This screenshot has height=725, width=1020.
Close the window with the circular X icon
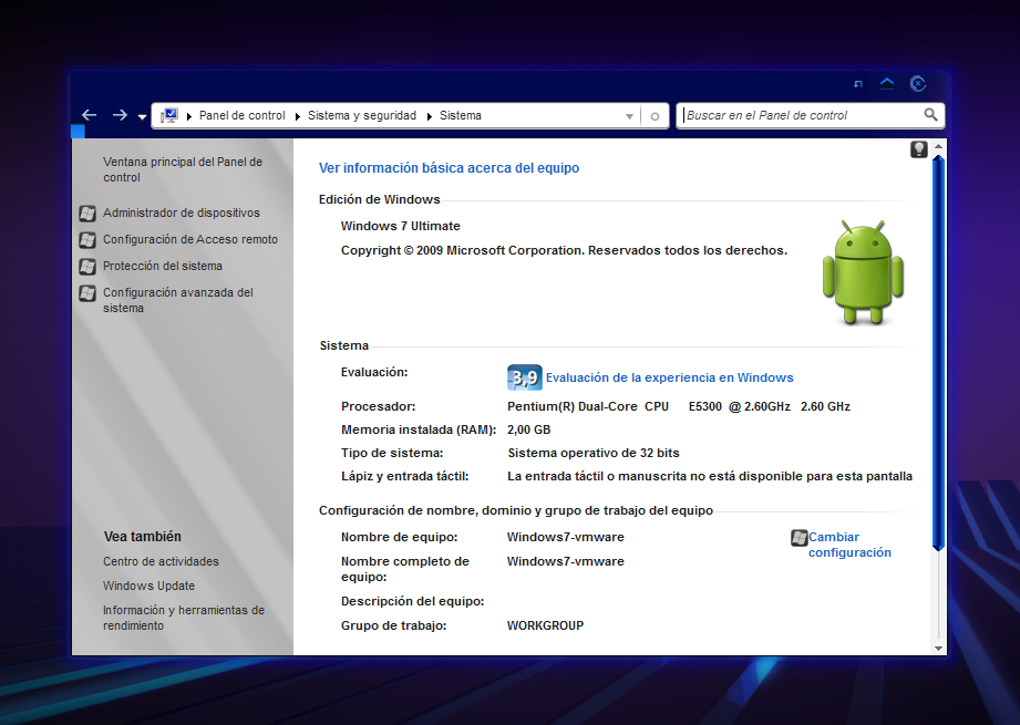coord(918,83)
